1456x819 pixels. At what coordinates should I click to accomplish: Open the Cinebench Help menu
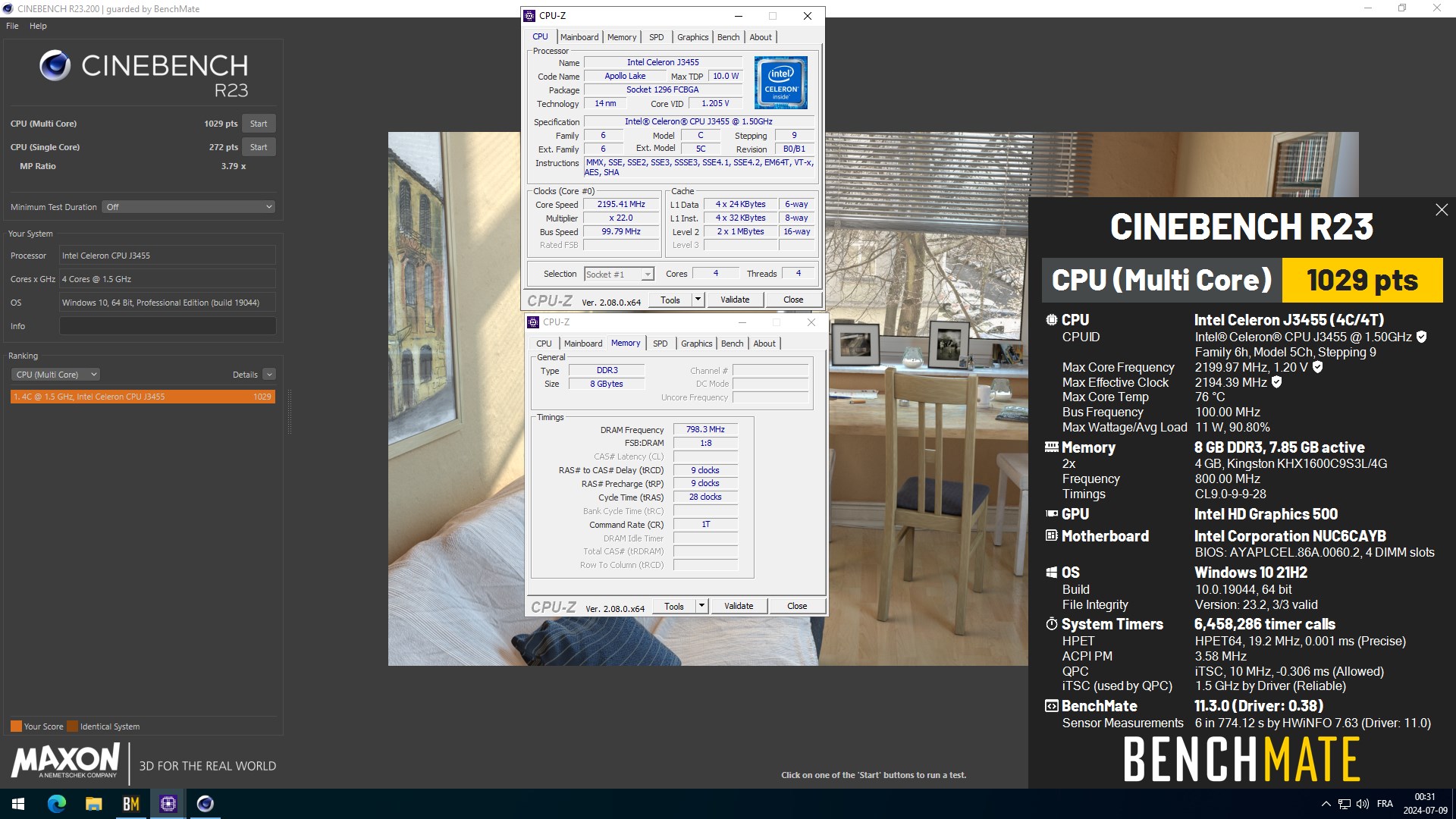(38, 26)
